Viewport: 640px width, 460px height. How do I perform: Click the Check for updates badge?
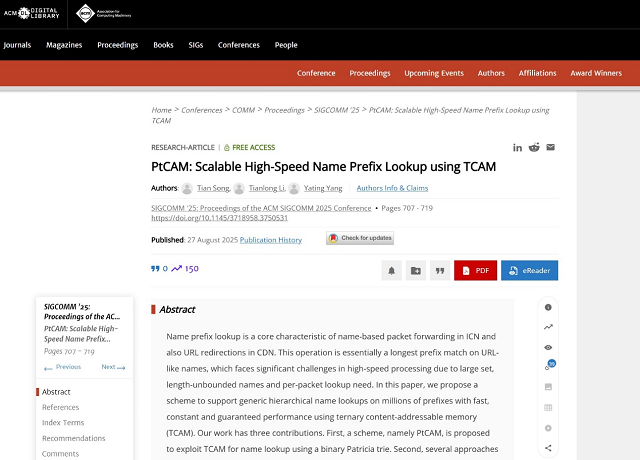[x=360, y=238]
